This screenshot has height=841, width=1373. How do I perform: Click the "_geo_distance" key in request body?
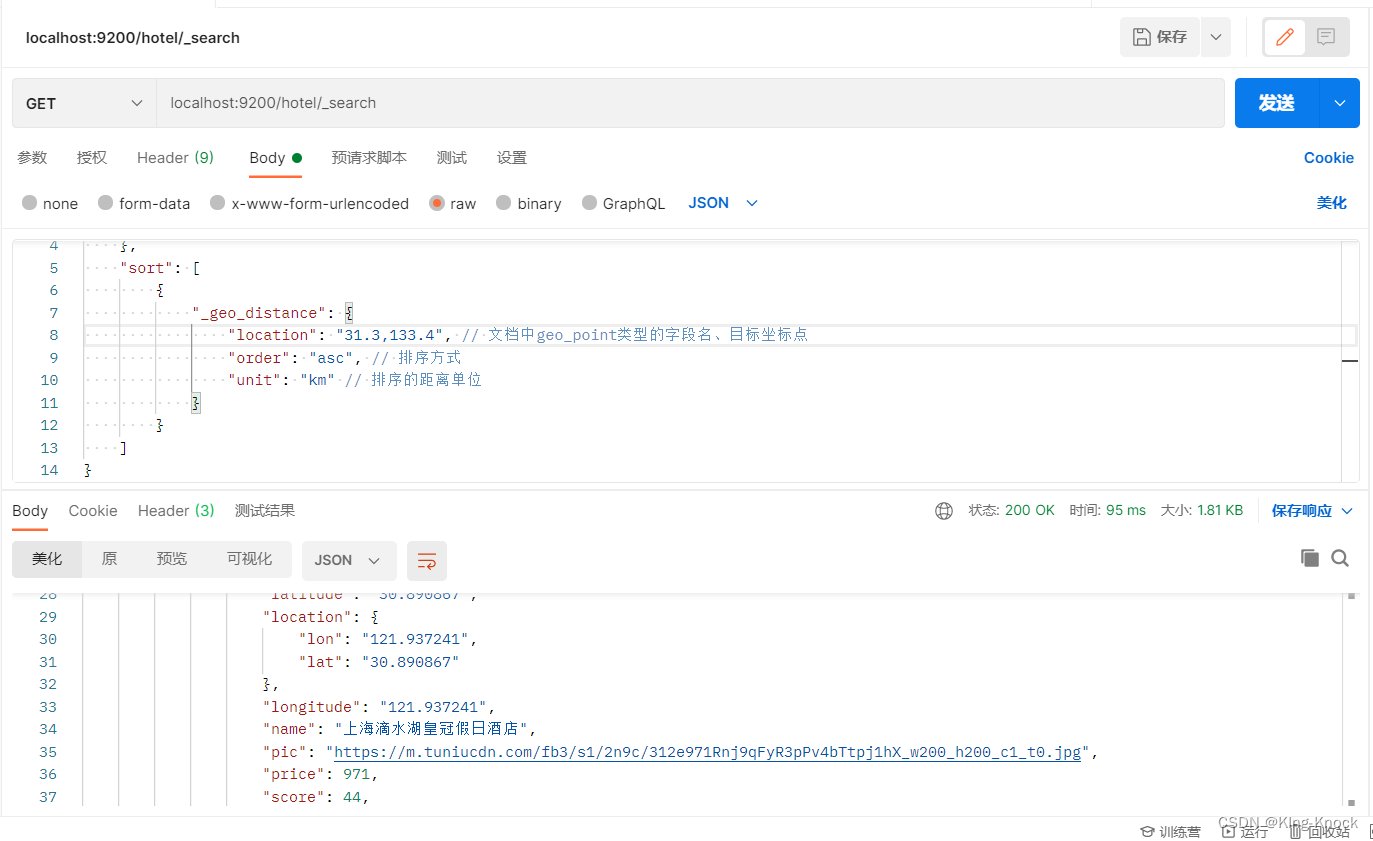point(259,313)
